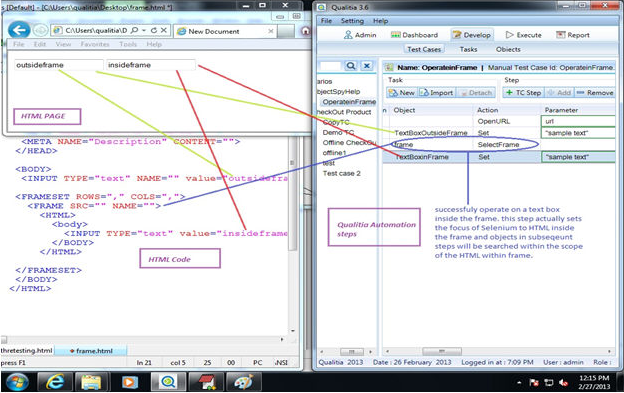Switch to the Objects tab
This screenshot has height=393, width=624.
click(x=508, y=49)
